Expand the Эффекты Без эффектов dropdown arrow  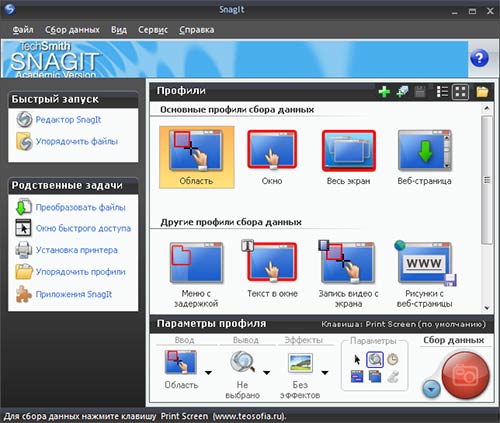(325, 373)
